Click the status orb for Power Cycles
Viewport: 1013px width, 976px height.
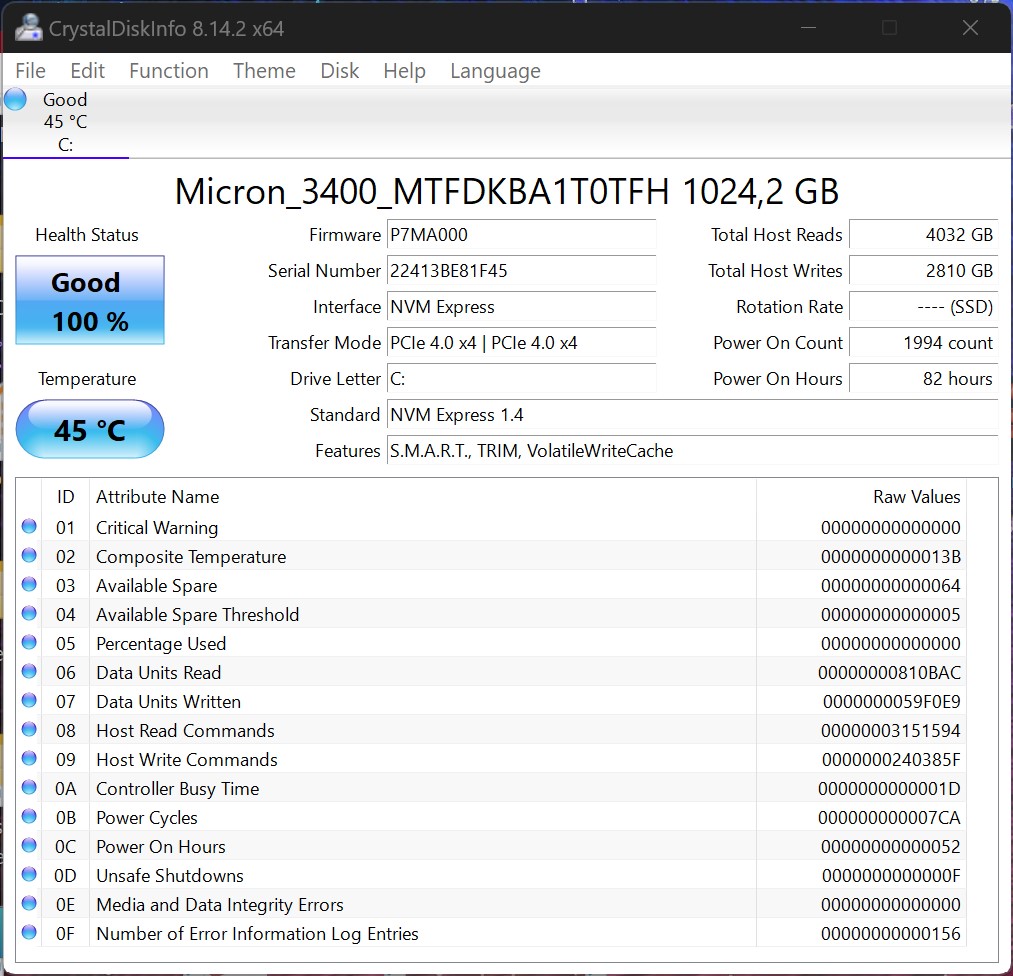29,816
